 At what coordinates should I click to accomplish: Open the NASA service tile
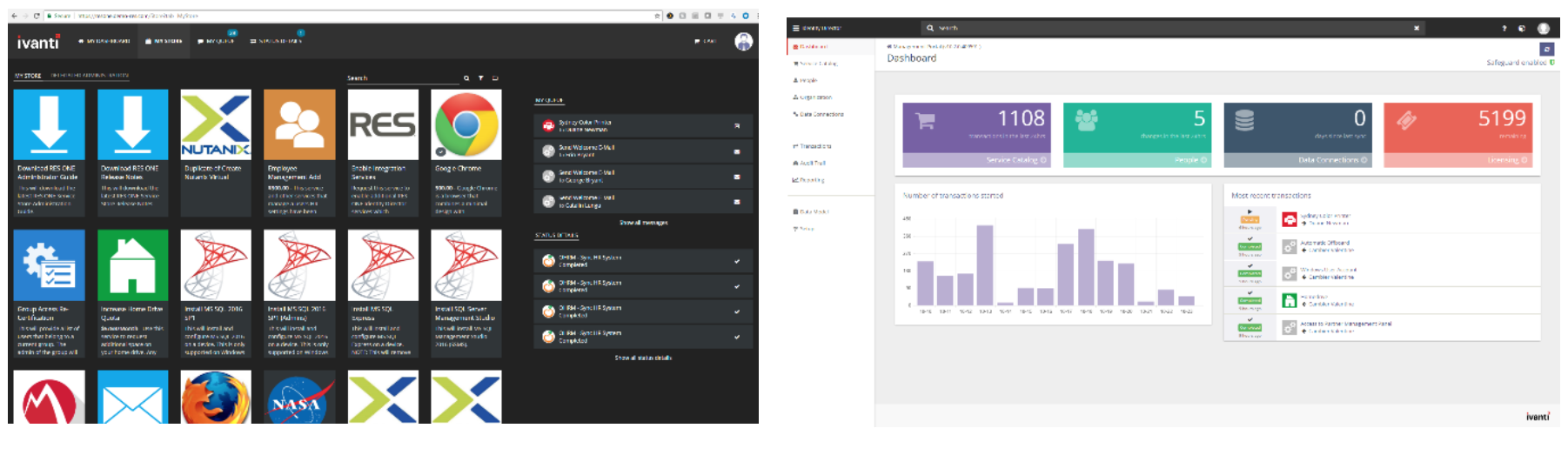(299, 397)
